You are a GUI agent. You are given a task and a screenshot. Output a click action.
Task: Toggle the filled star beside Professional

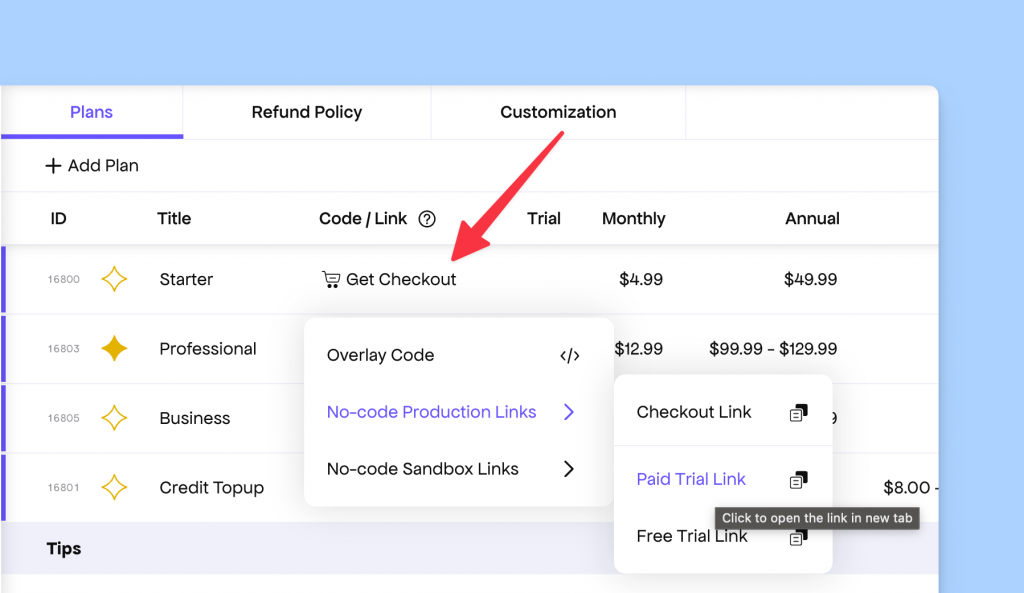pyautogui.click(x=114, y=349)
